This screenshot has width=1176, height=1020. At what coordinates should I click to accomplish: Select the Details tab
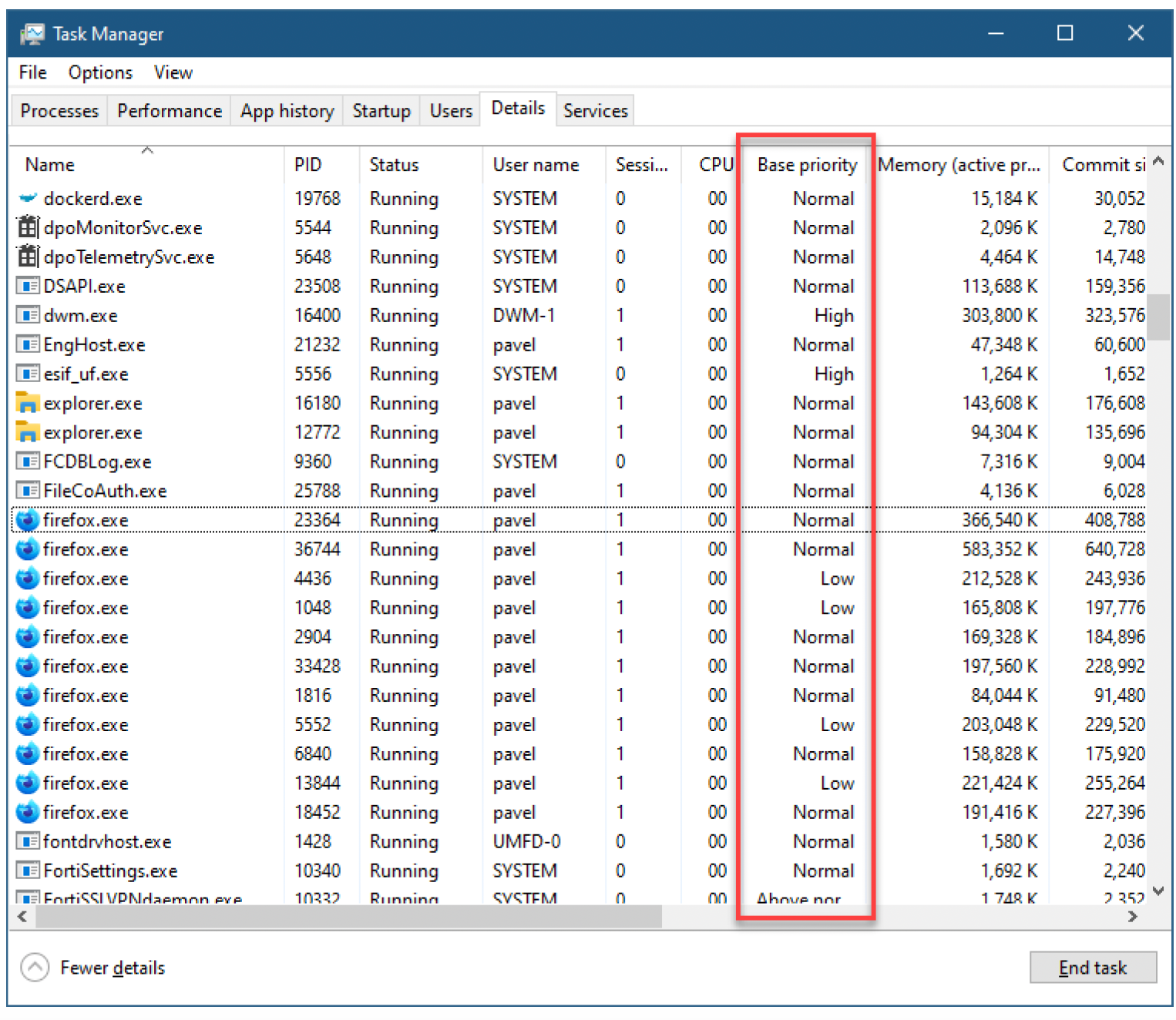(x=518, y=109)
